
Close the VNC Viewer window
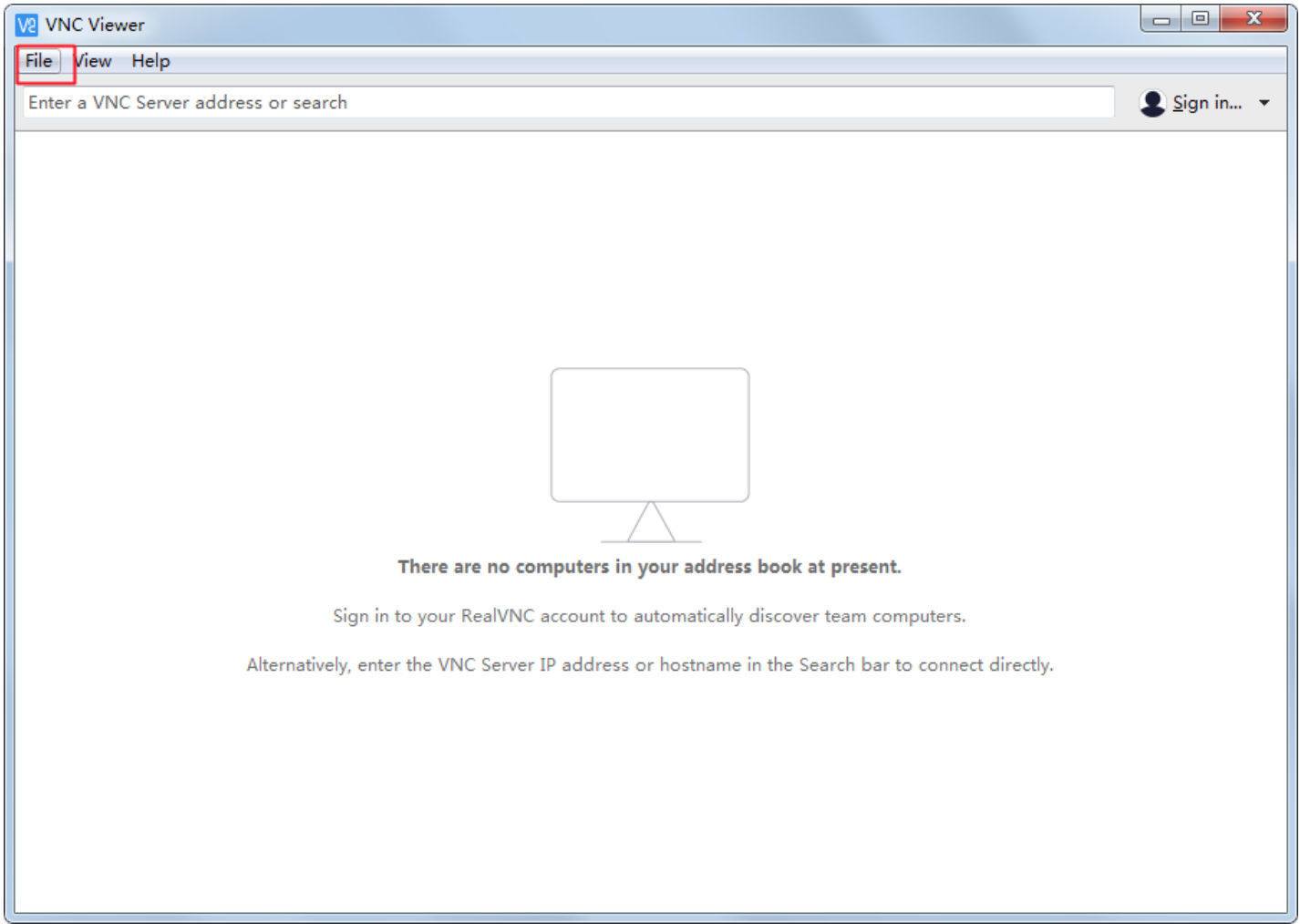click(x=1254, y=19)
